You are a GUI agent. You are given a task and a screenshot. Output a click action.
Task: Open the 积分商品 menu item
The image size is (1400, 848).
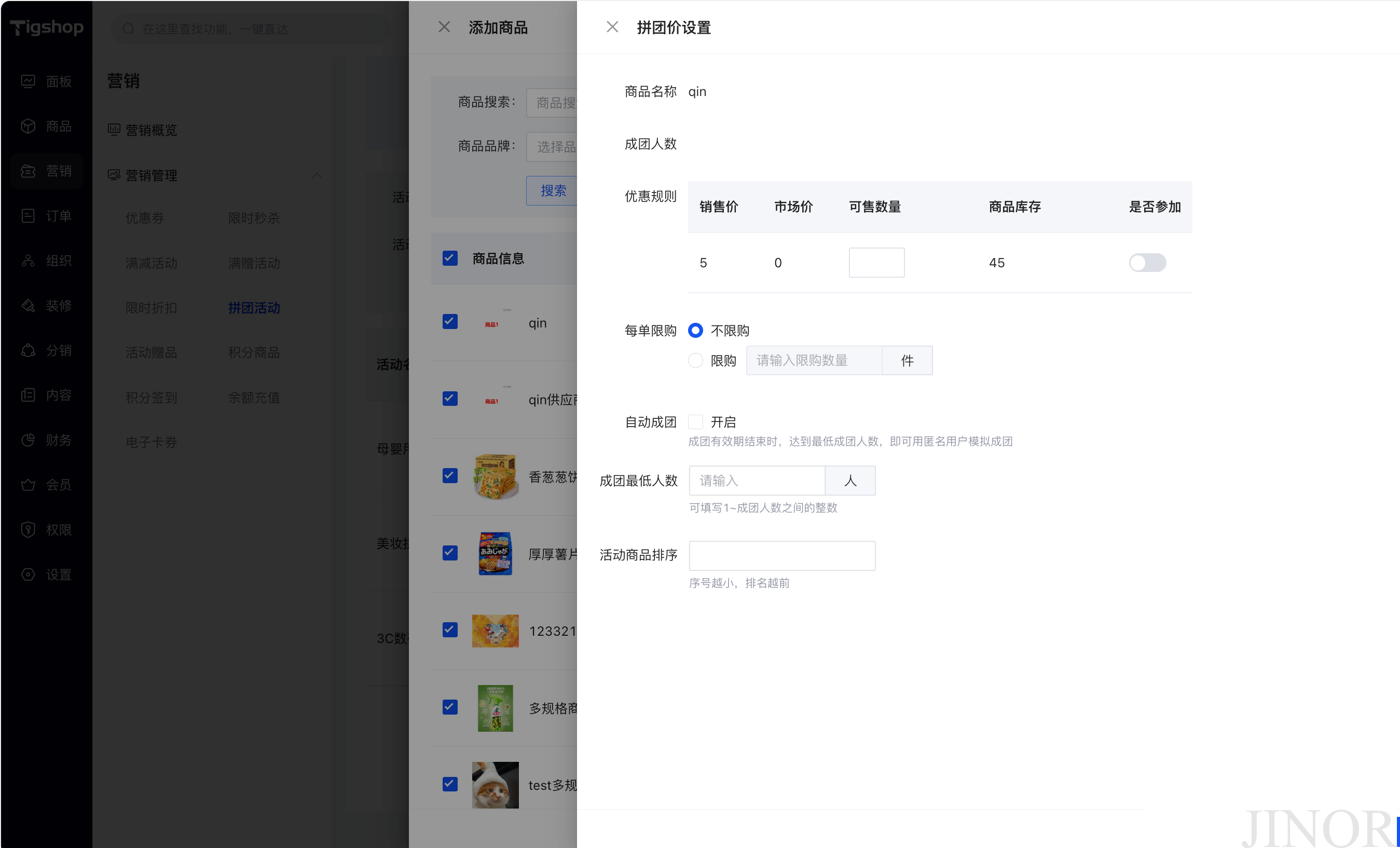(254, 353)
